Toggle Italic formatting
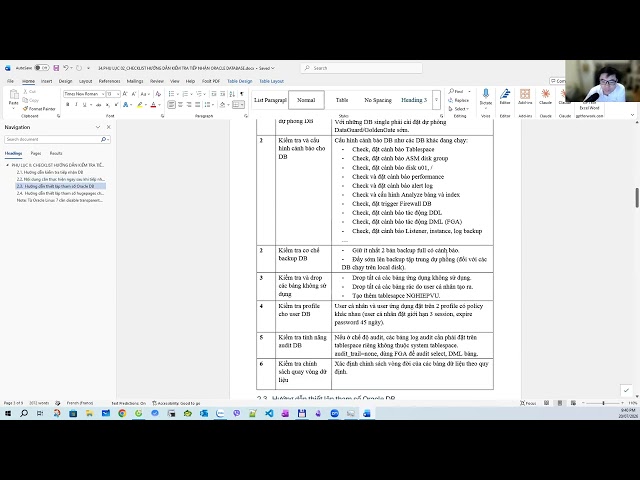The image size is (640, 480). (76, 105)
